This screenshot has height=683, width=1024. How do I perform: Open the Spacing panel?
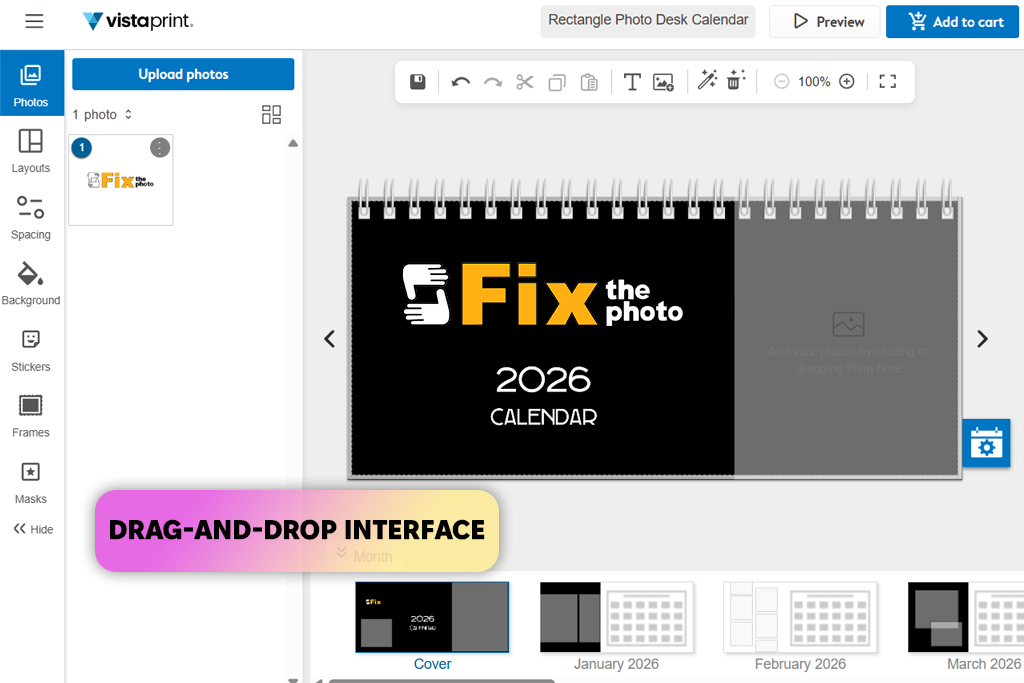31,217
